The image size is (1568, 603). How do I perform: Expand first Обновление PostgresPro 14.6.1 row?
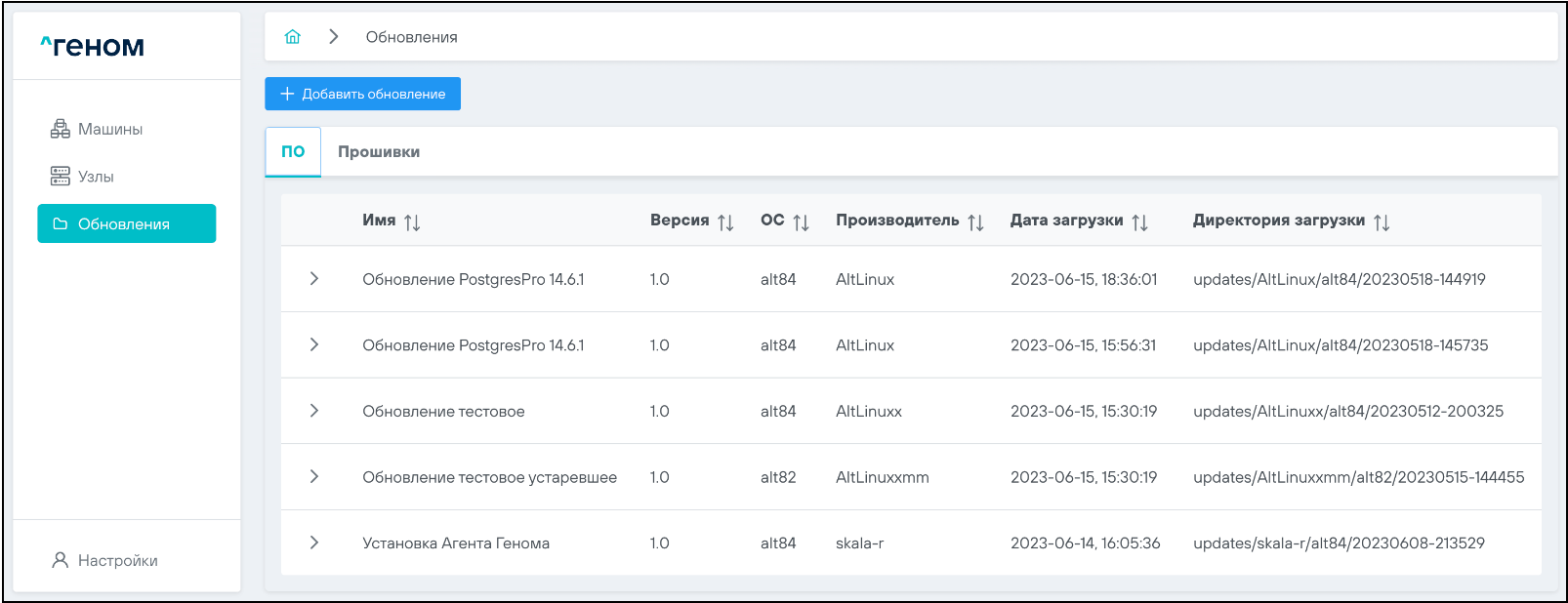coord(313,279)
